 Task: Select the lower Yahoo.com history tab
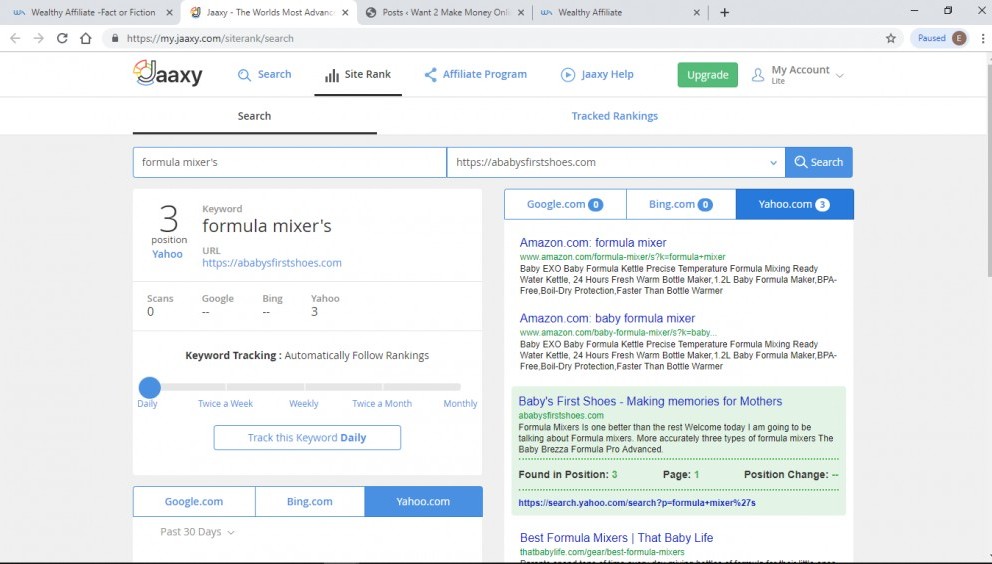(x=423, y=501)
